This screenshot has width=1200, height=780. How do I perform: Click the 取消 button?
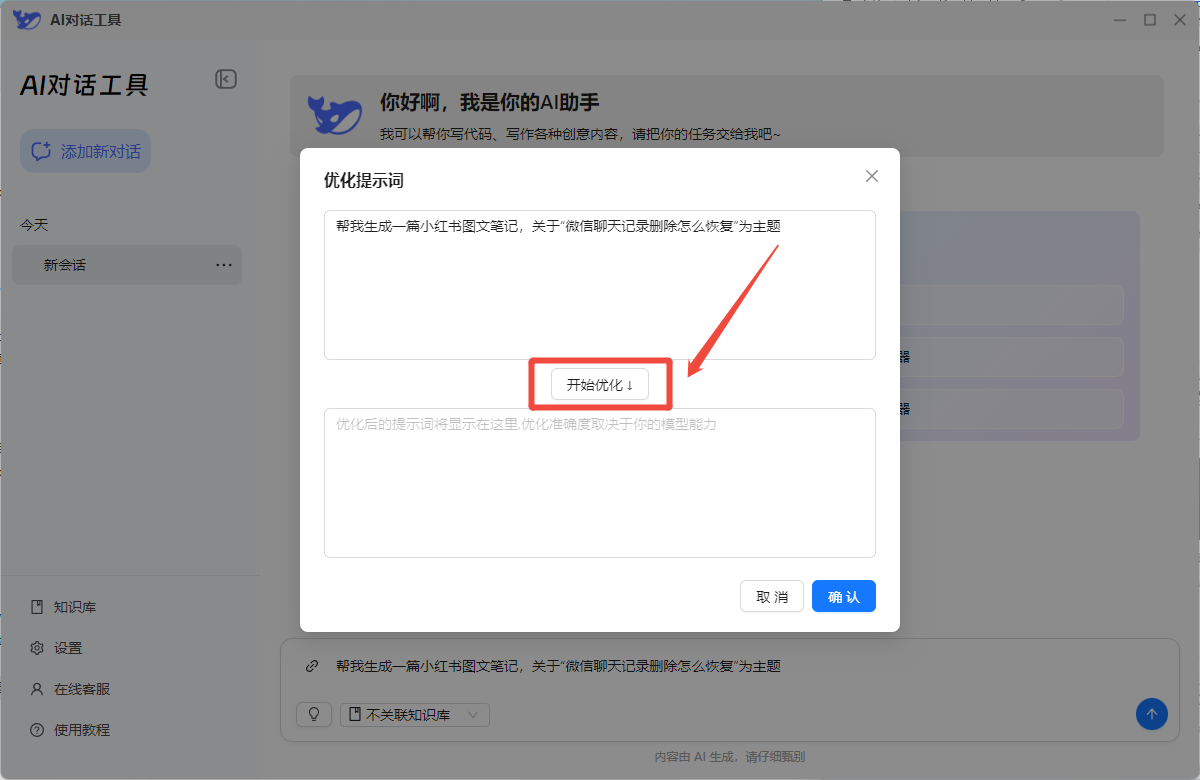(x=772, y=597)
